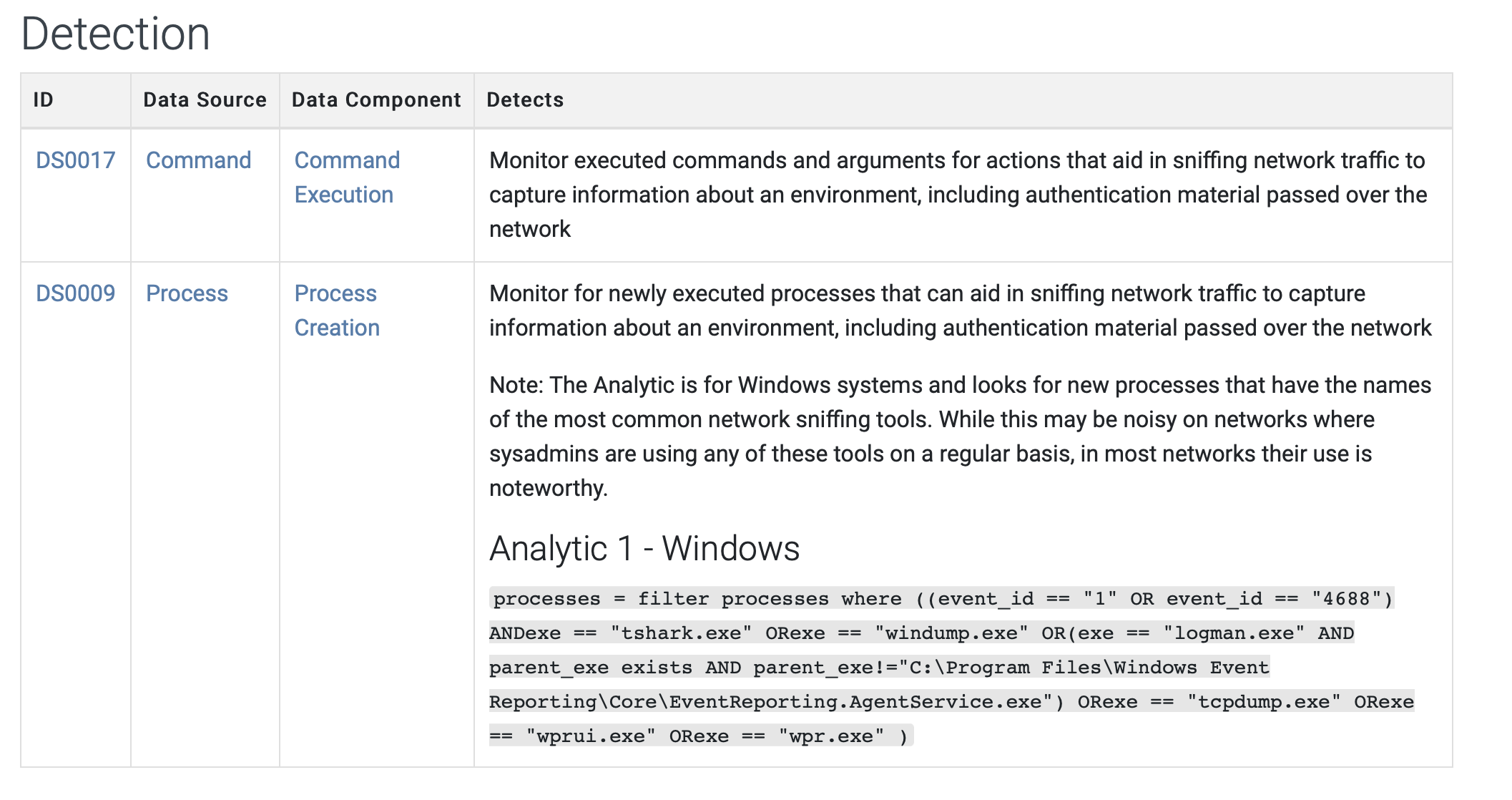The height and width of the screenshot is (800, 1512).
Task: Click the Data Source column header
Action: [205, 100]
